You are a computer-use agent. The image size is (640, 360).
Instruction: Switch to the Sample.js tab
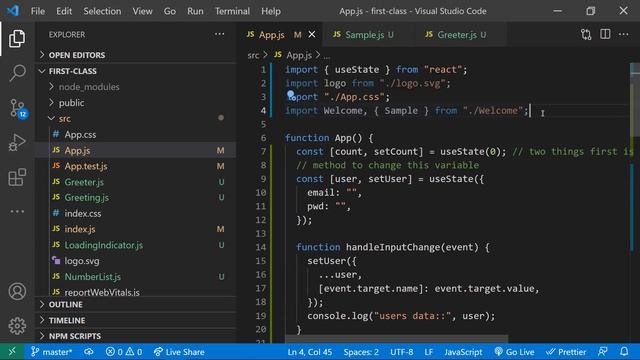(x=368, y=35)
